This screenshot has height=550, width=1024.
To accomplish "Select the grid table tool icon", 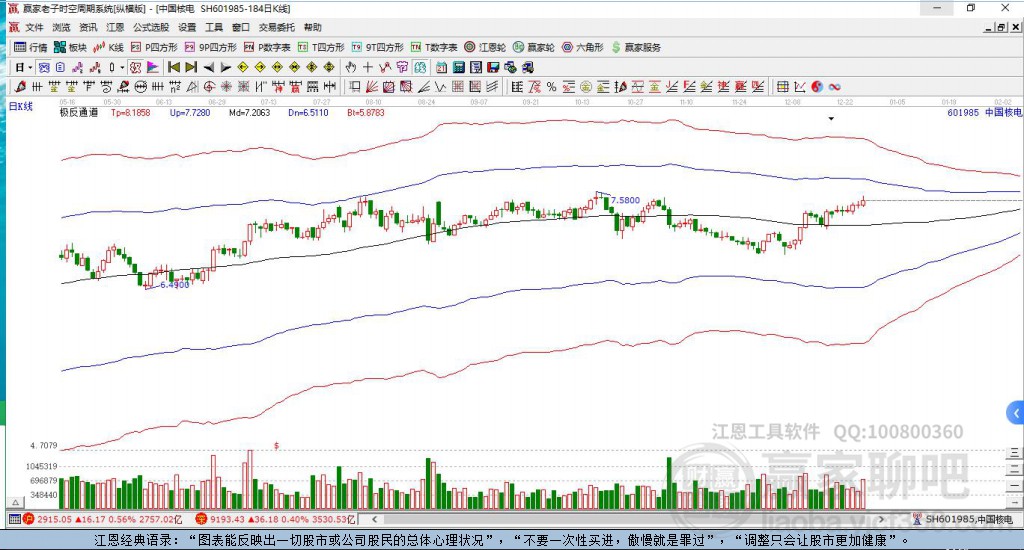I will point(782,86).
